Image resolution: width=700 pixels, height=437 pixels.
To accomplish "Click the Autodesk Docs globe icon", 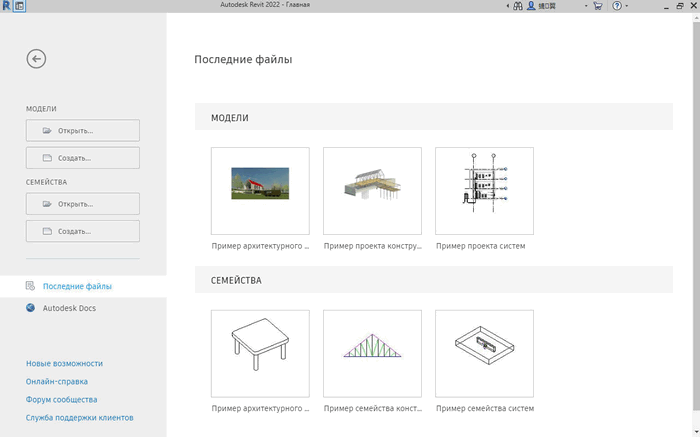I will click(31, 308).
